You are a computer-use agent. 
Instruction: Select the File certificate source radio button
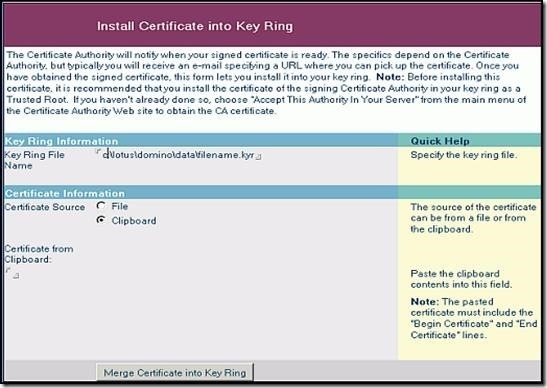tap(101, 206)
